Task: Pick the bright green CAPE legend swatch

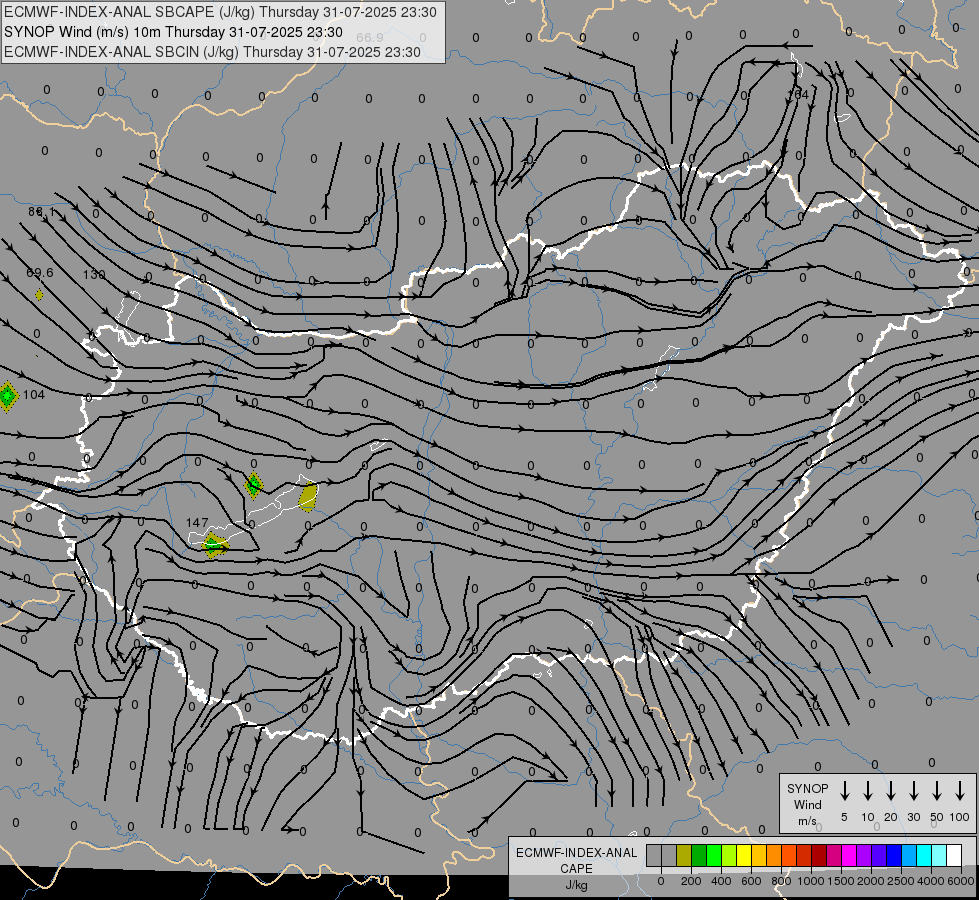Action: pyautogui.click(x=714, y=856)
